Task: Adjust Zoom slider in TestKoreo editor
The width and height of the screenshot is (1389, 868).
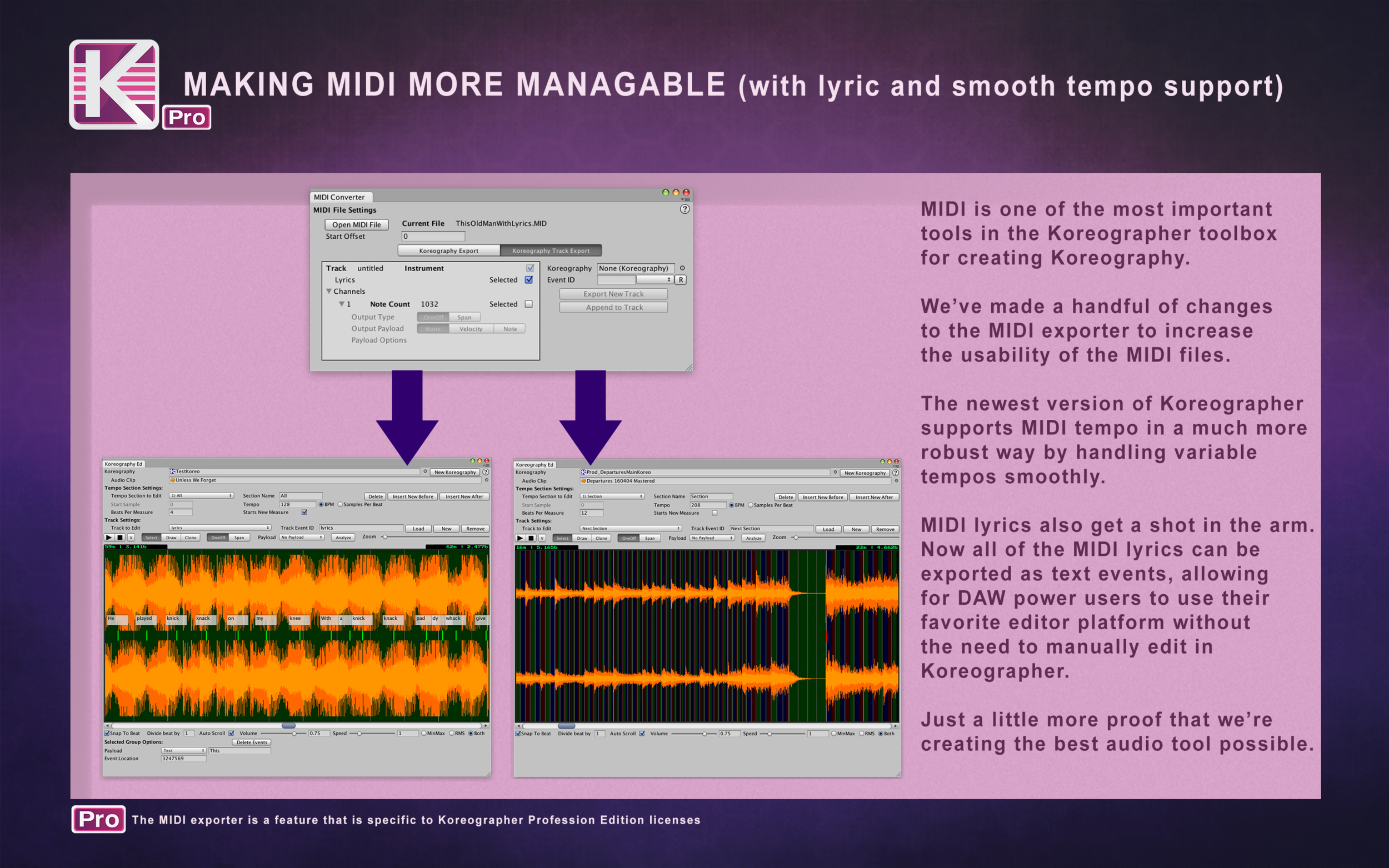Action: click(436, 537)
